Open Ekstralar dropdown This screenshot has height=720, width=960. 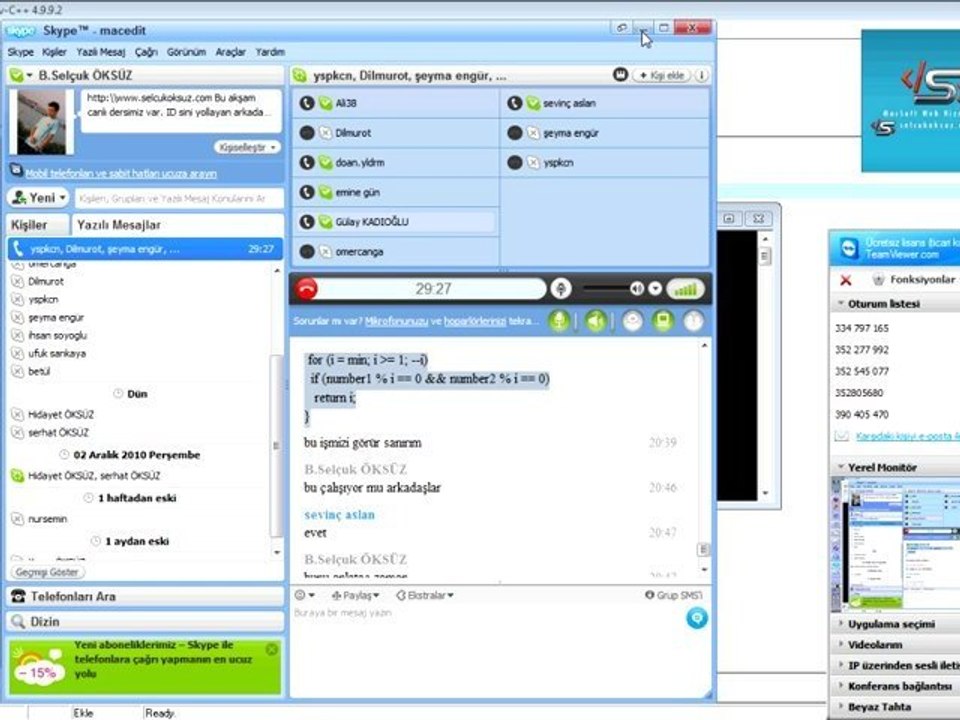point(424,595)
